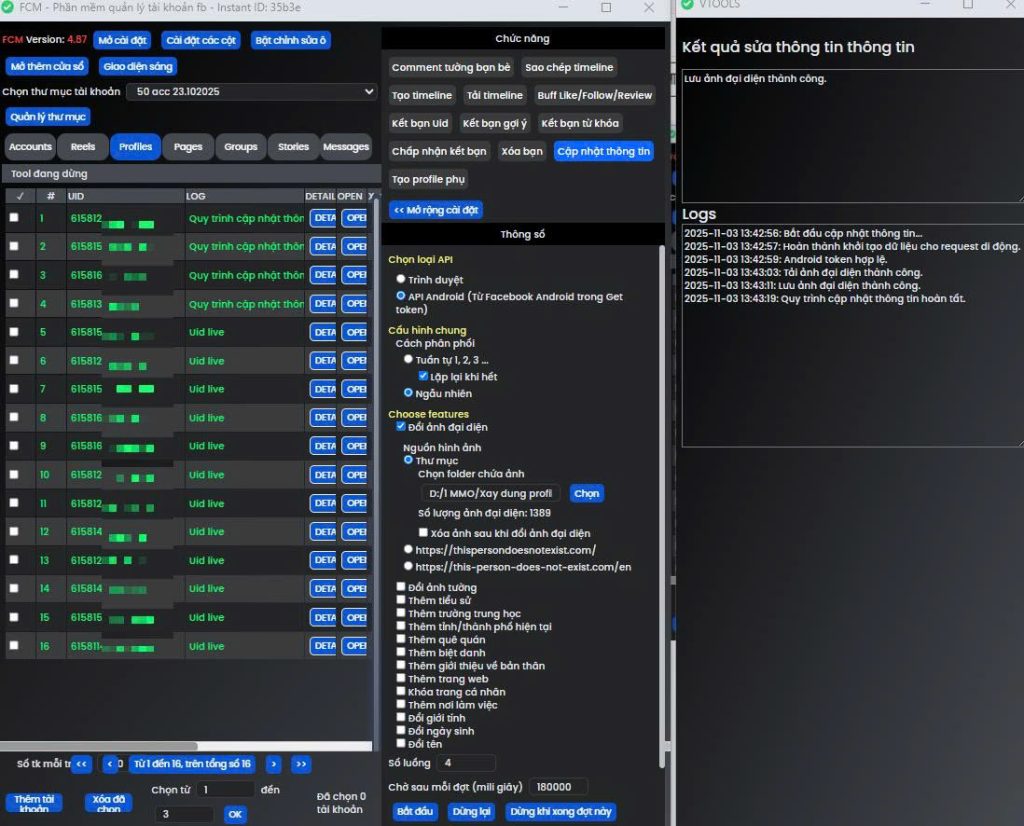Enable the Đổi ảnh tường checkbox
The width and height of the screenshot is (1024, 826).
click(x=401, y=587)
